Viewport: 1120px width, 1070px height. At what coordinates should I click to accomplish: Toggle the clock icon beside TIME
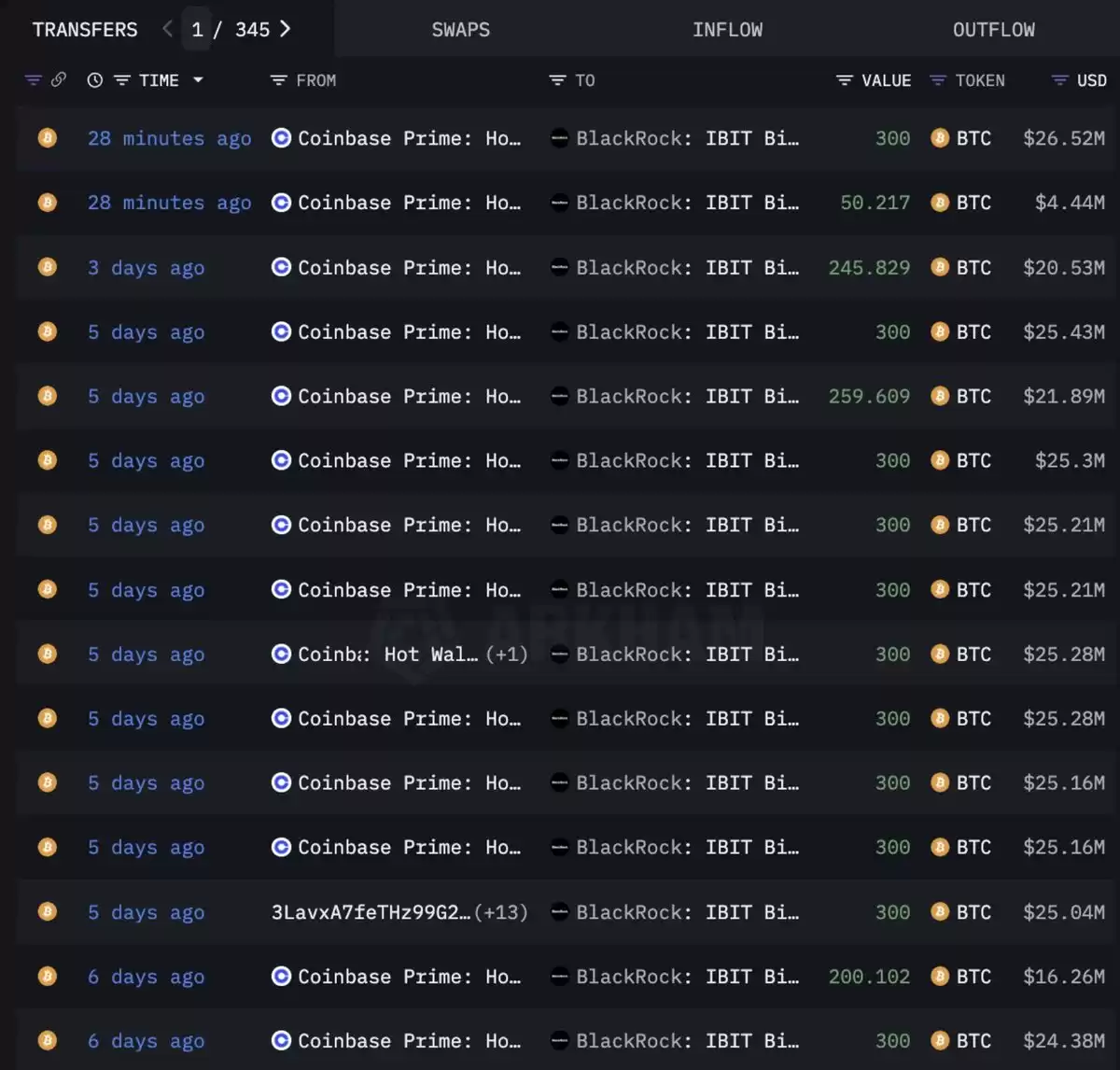[95, 80]
